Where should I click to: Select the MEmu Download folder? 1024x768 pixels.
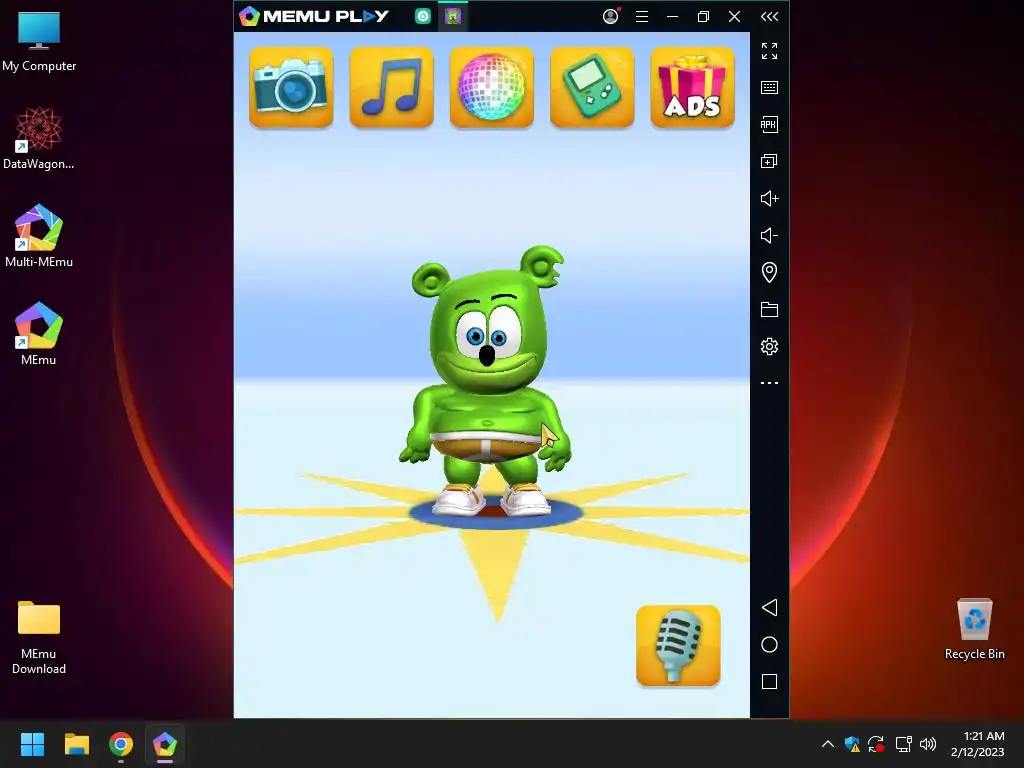[39, 638]
